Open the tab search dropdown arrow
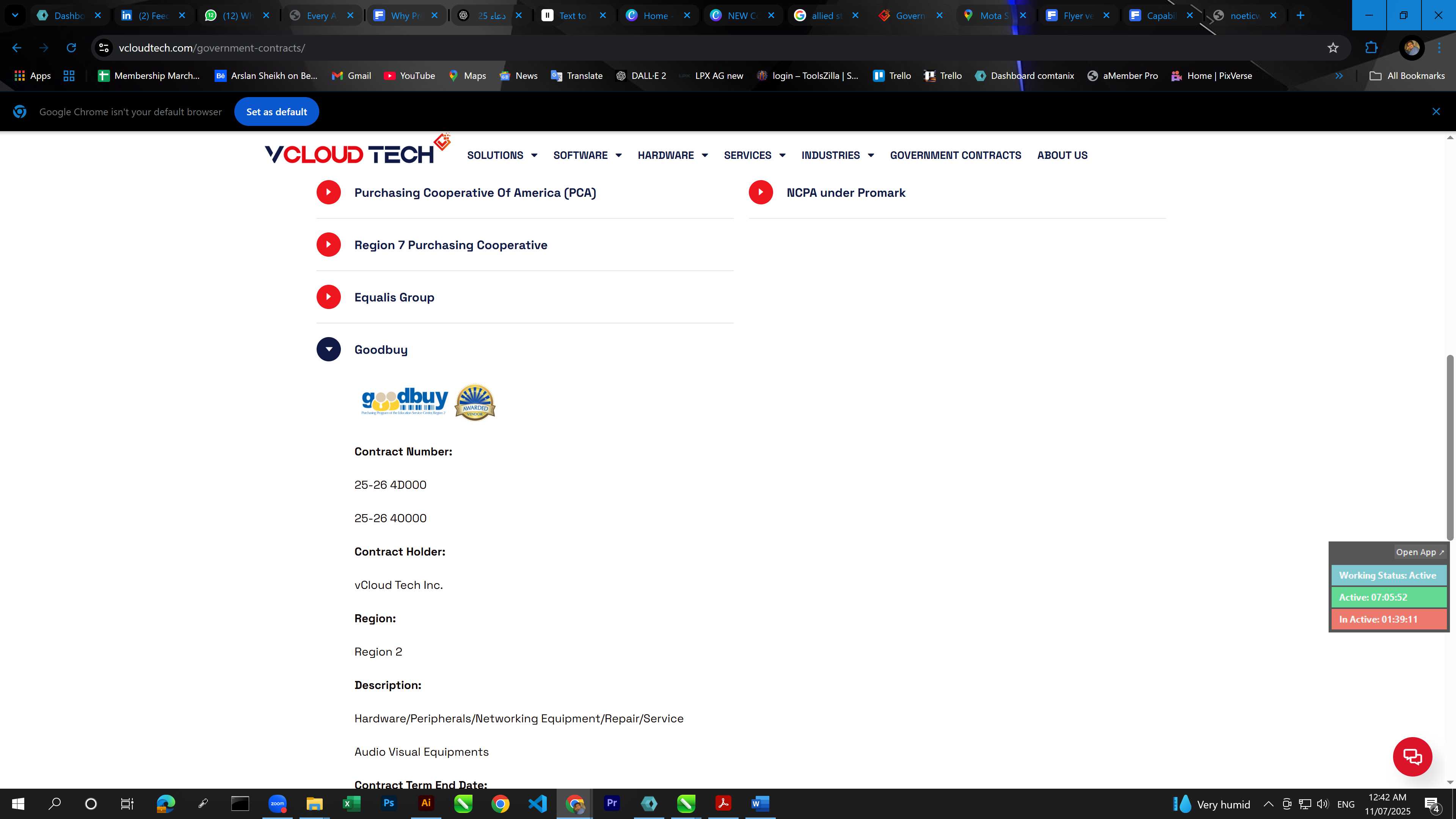The image size is (1456, 819). pyautogui.click(x=15, y=15)
